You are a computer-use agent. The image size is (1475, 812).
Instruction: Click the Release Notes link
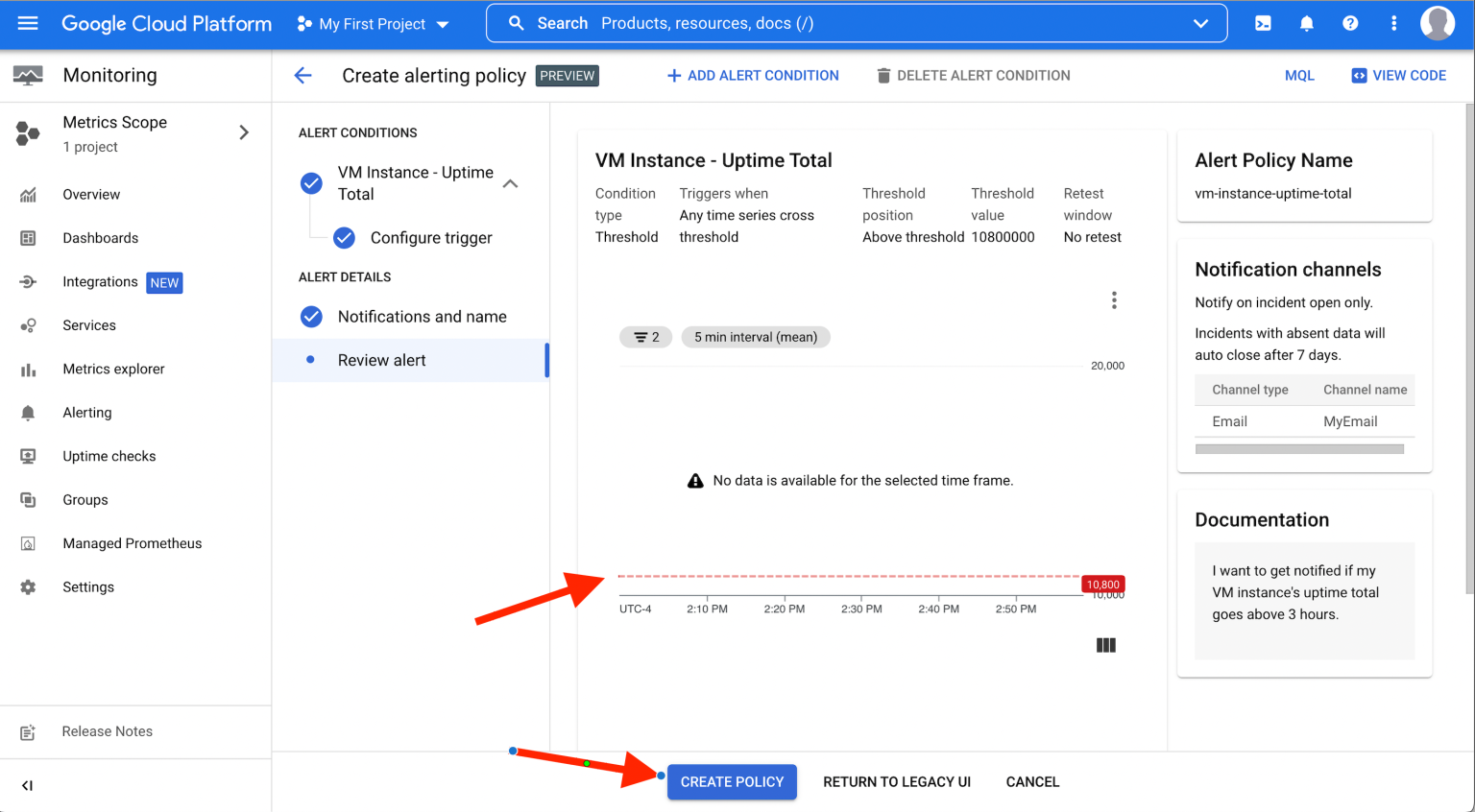[x=108, y=731]
